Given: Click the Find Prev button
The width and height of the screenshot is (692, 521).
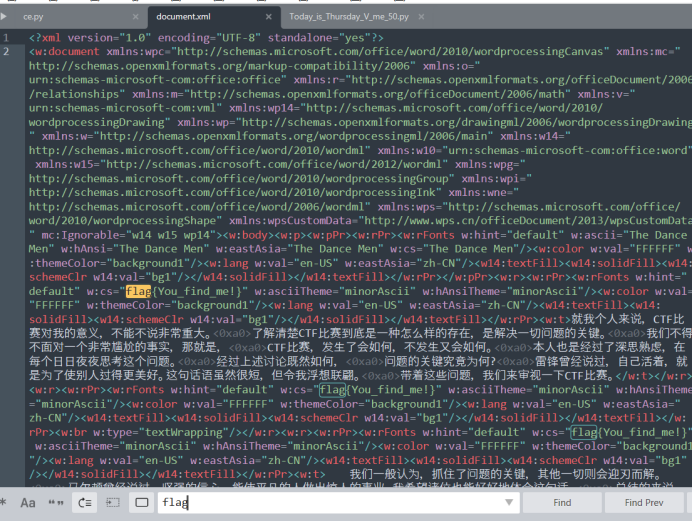Looking at the screenshot, I should [644, 502].
